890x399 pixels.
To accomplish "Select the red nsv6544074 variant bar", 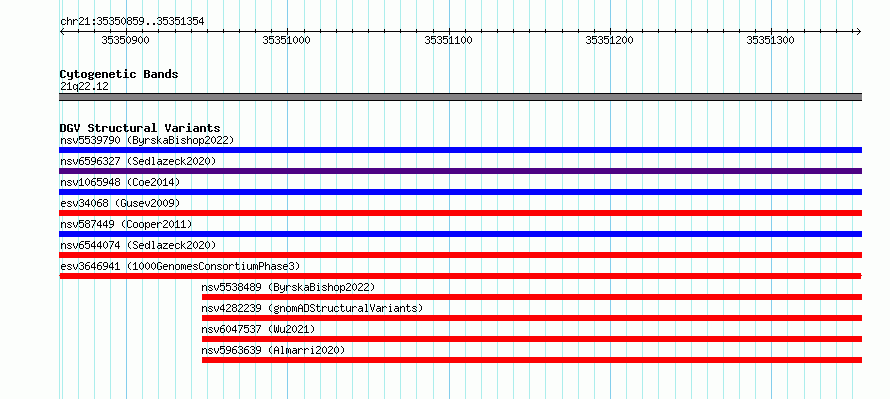I will tap(461, 255).
